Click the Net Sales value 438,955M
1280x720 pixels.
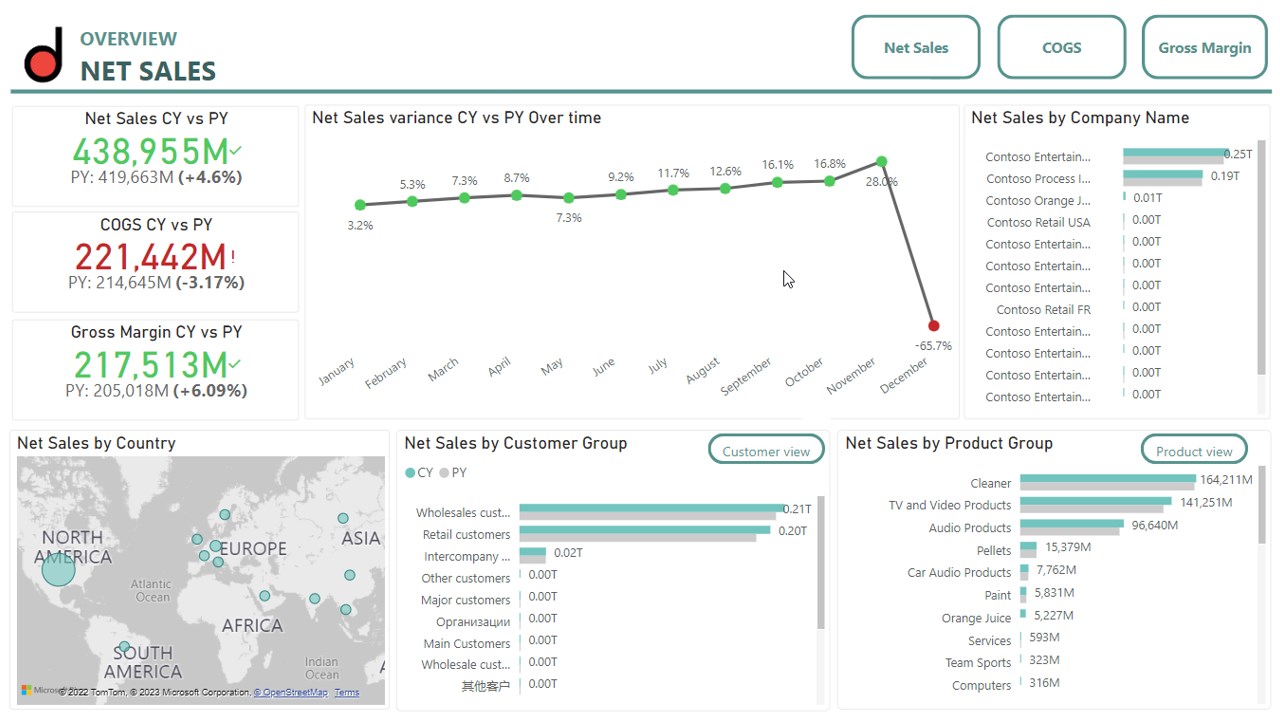(150, 152)
